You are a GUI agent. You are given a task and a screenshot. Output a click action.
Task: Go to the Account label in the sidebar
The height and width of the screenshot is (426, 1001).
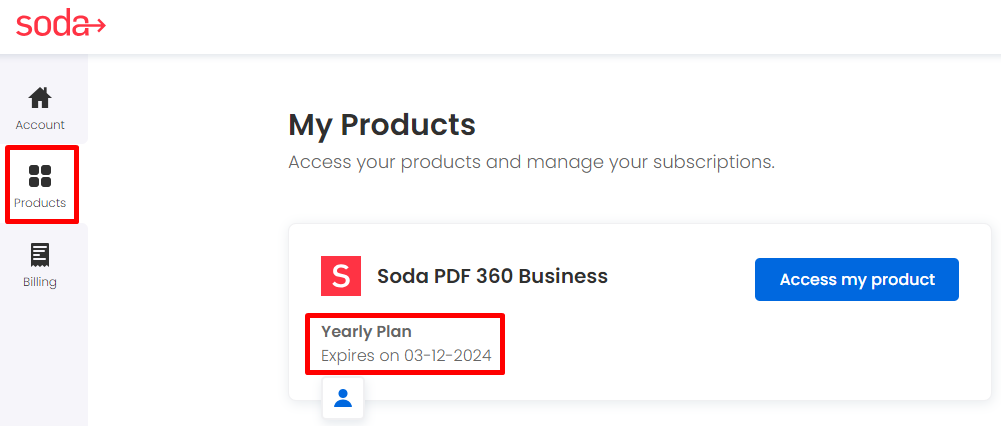click(40, 125)
